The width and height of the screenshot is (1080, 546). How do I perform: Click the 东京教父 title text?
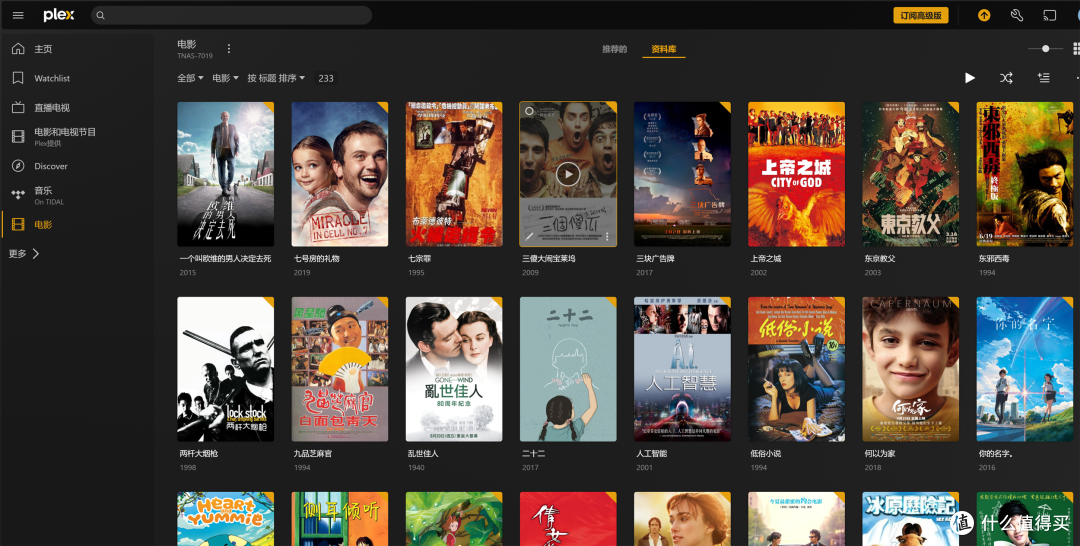click(880, 259)
